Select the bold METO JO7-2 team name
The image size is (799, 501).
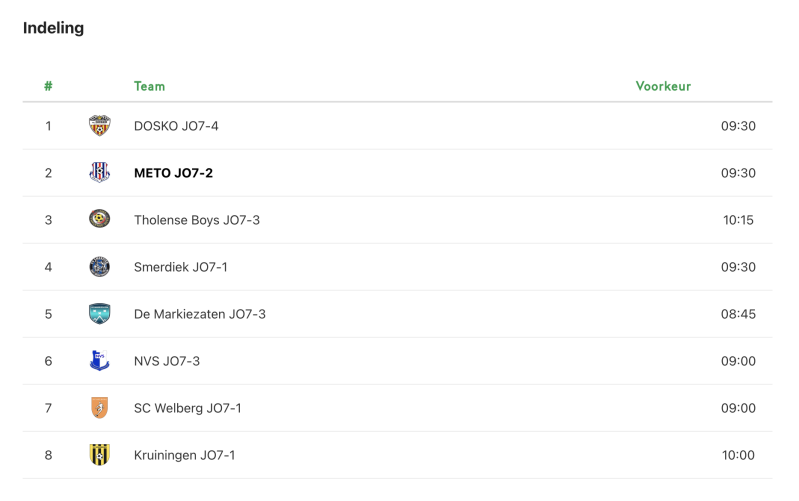pyautogui.click(x=173, y=173)
